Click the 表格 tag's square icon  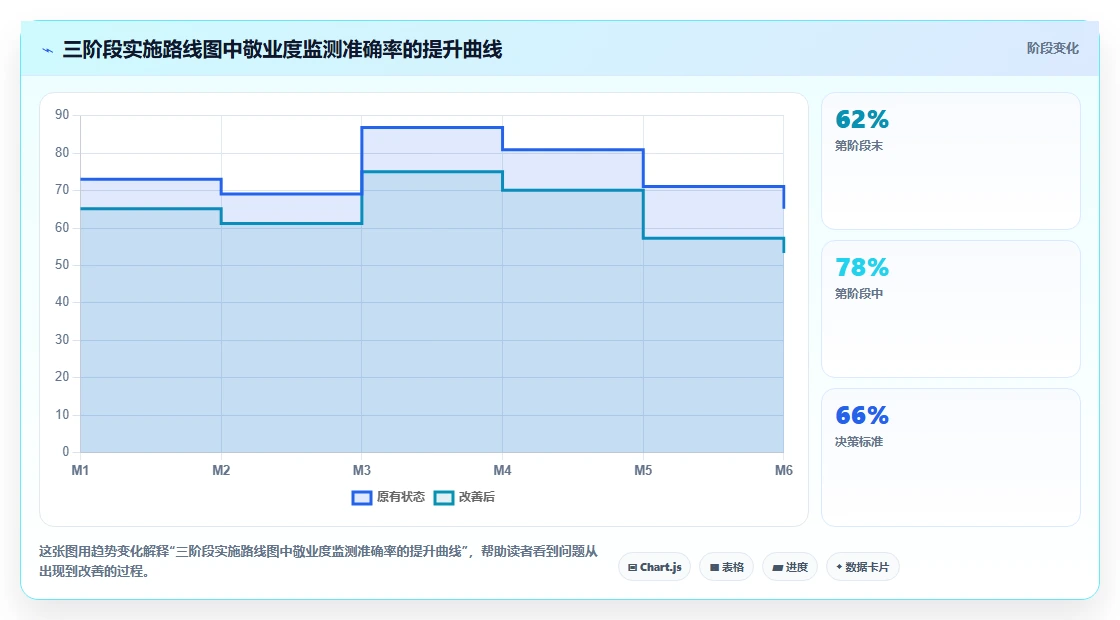714,568
